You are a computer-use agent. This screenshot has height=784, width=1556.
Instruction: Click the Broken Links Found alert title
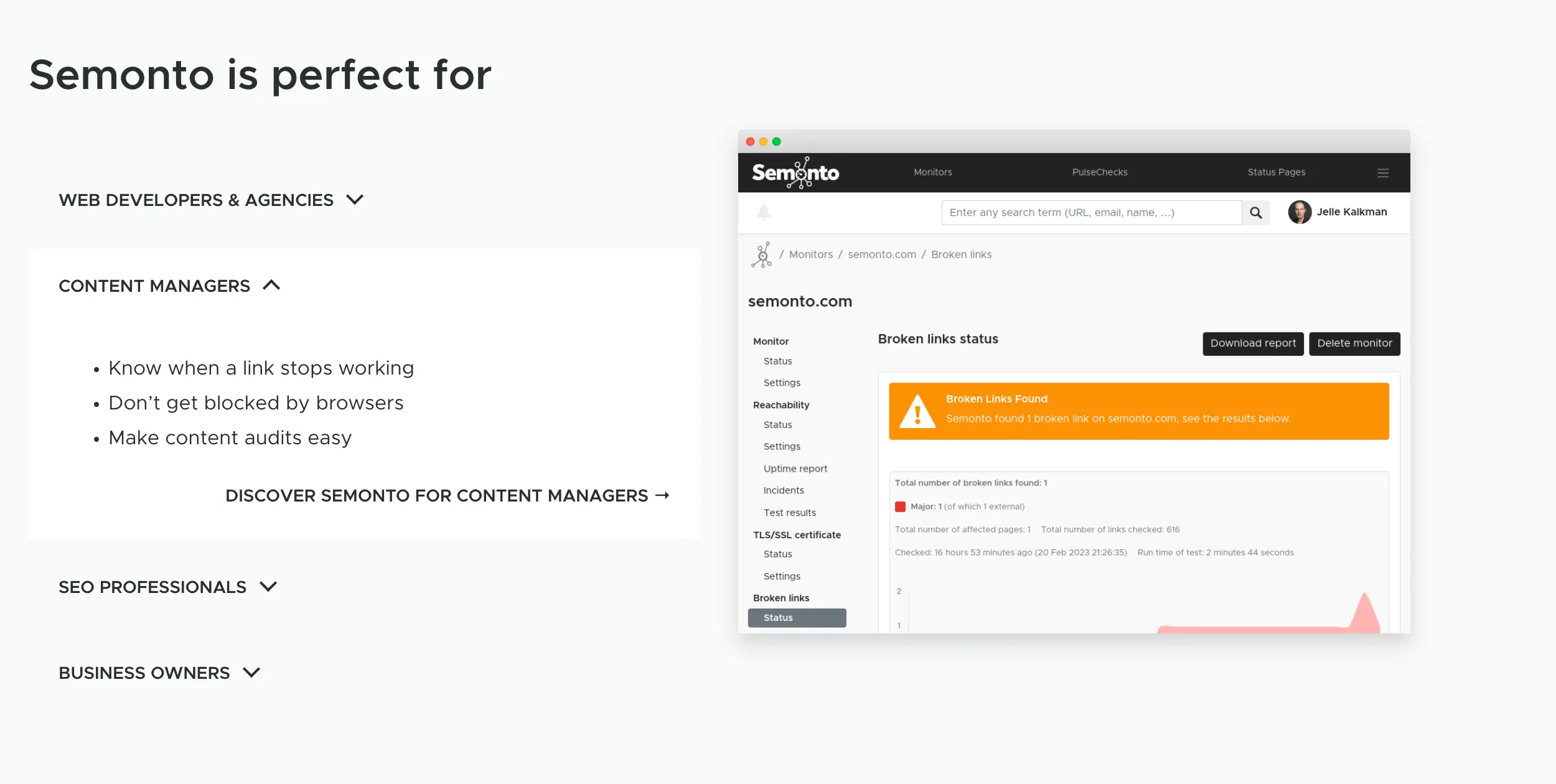pos(996,399)
